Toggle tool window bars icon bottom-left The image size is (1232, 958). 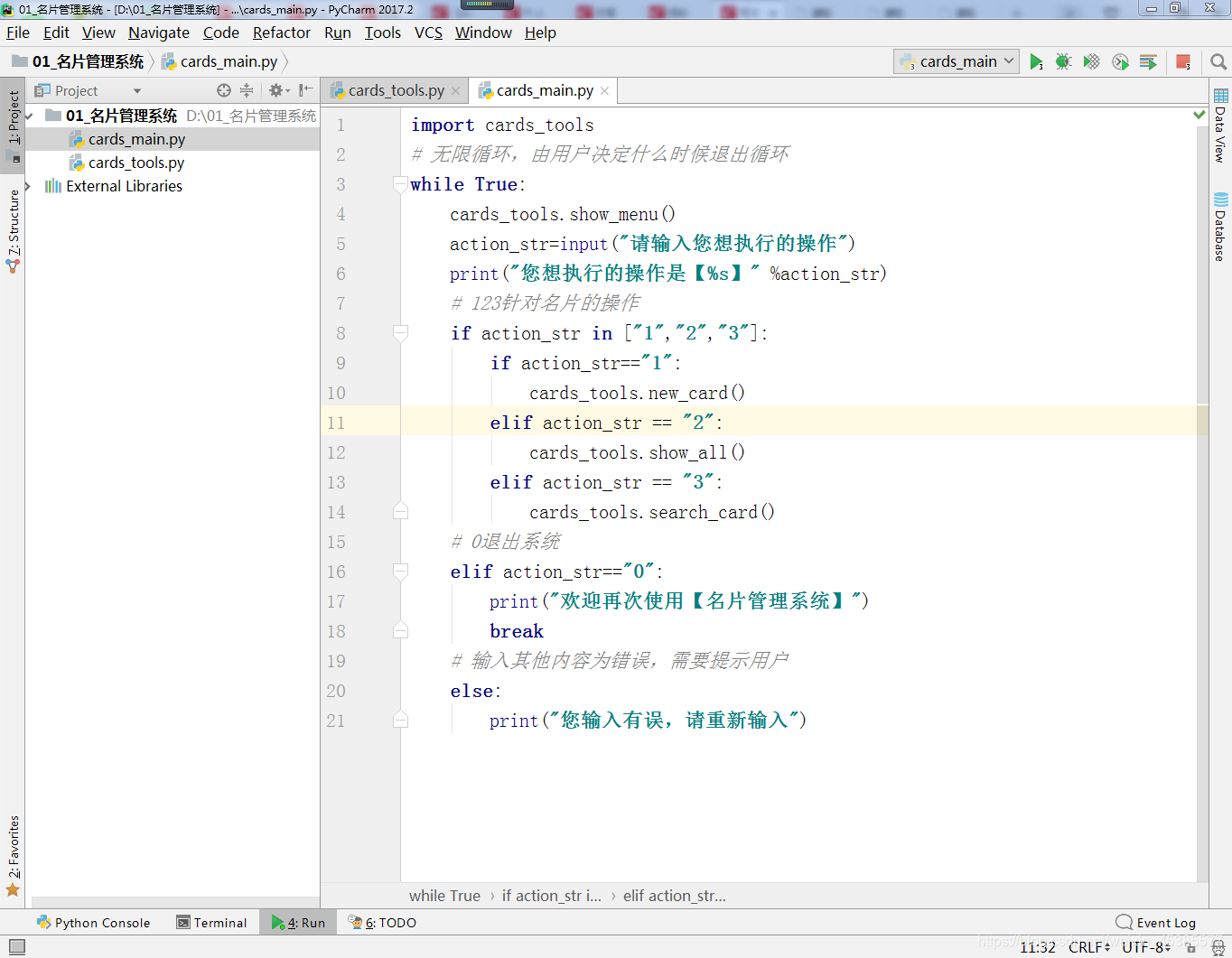[x=17, y=946]
